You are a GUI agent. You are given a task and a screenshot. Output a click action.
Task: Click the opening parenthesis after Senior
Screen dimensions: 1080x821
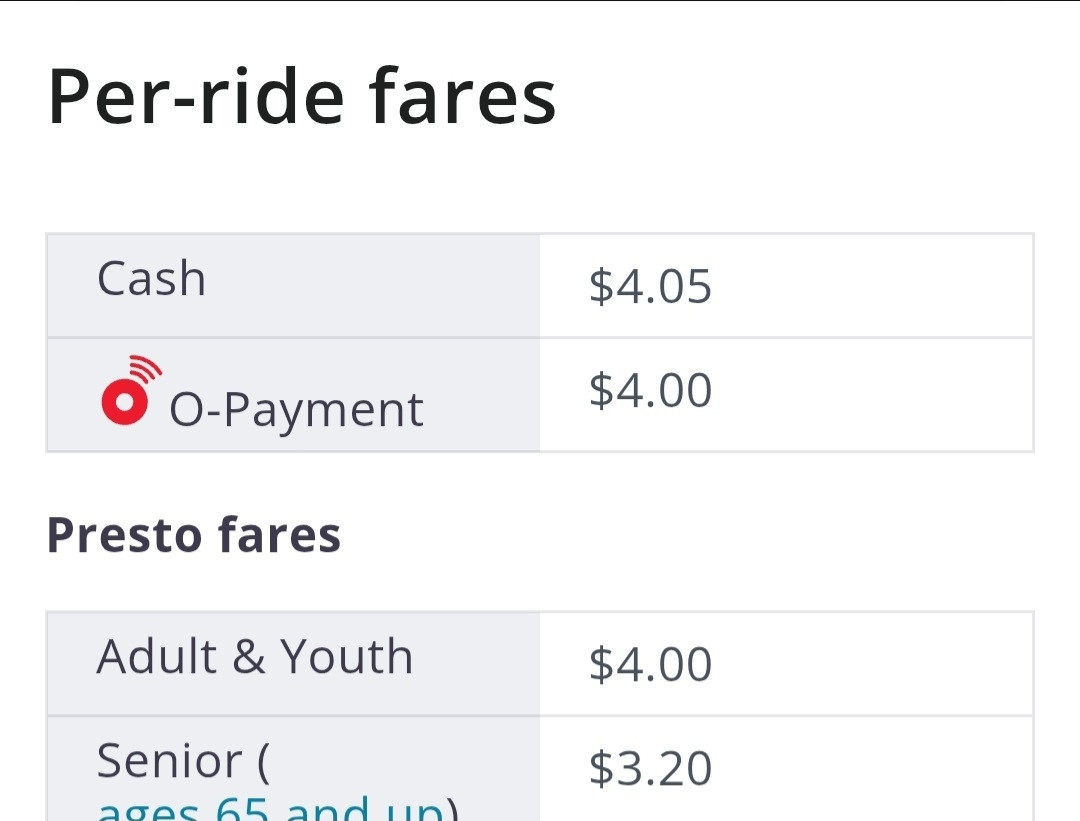263,762
